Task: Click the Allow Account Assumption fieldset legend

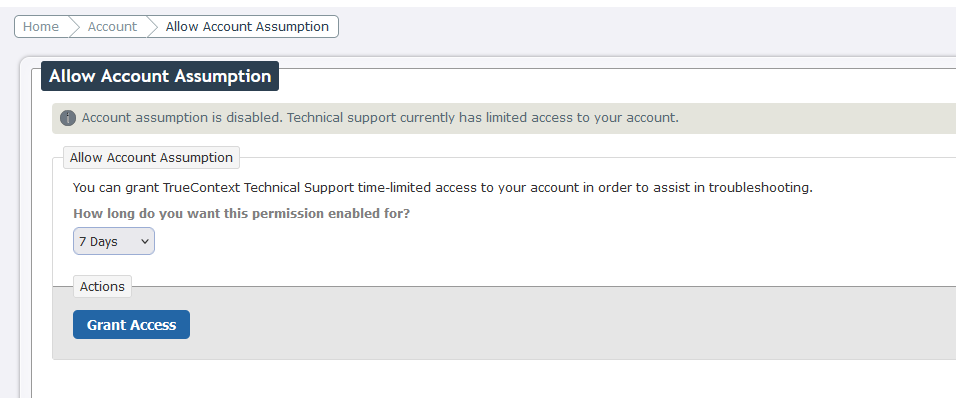Action: click(x=151, y=158)
